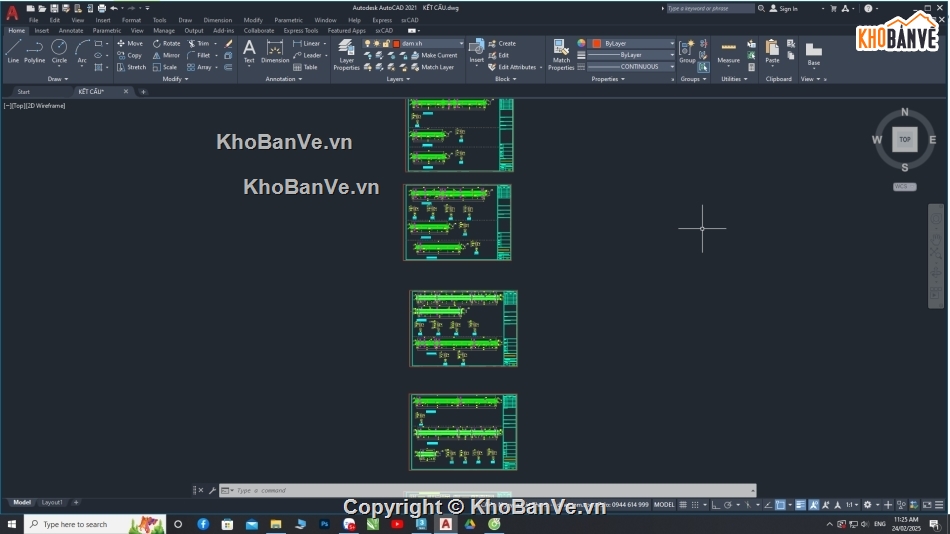
Task: Toggle polar tracking in status bar
Action: [728, 505]
